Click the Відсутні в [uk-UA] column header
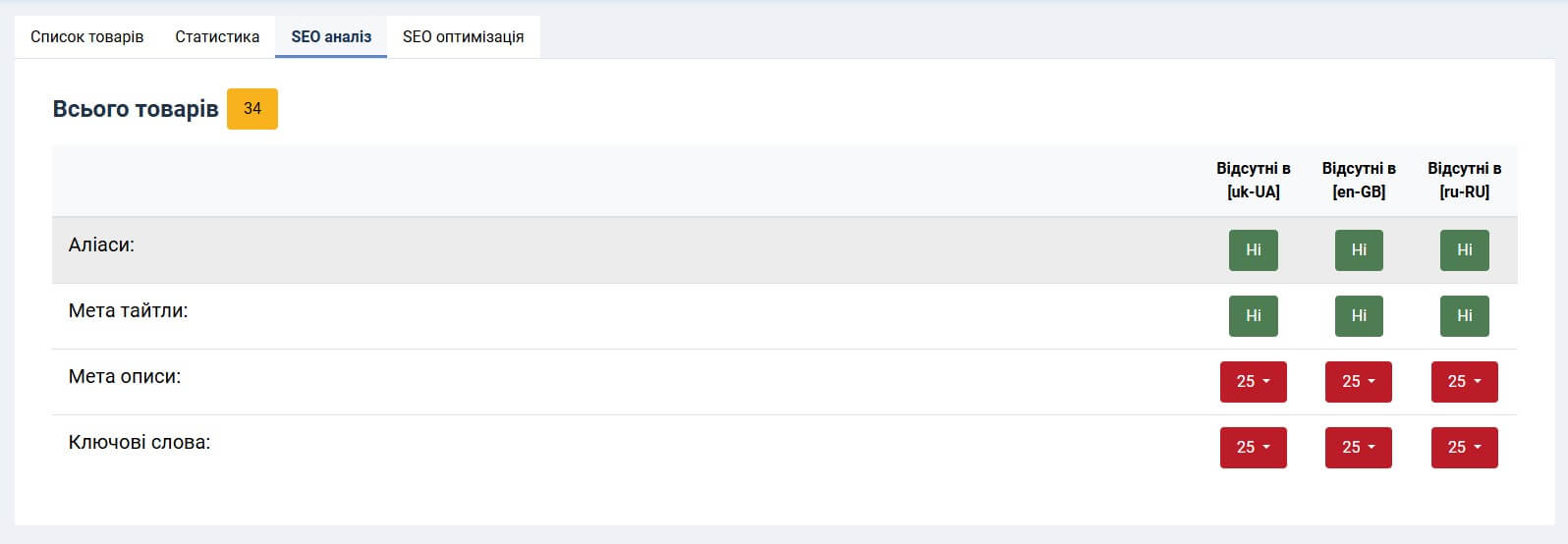The image size is (1568, 544). pyautogui.click(x=1253, y=180)
